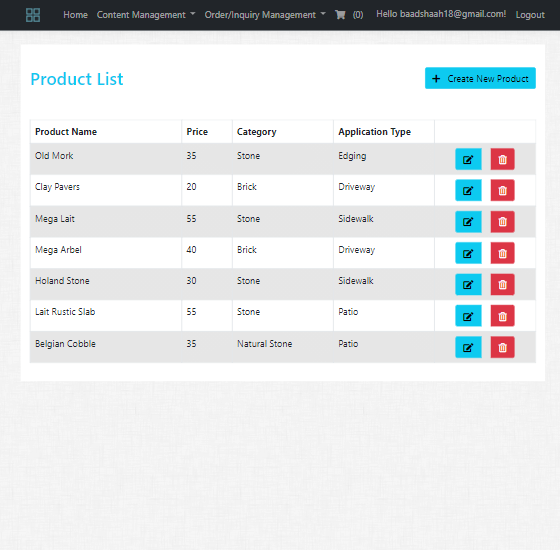
Task: Delete the Clay Pavers product
Action: (502, 190)
